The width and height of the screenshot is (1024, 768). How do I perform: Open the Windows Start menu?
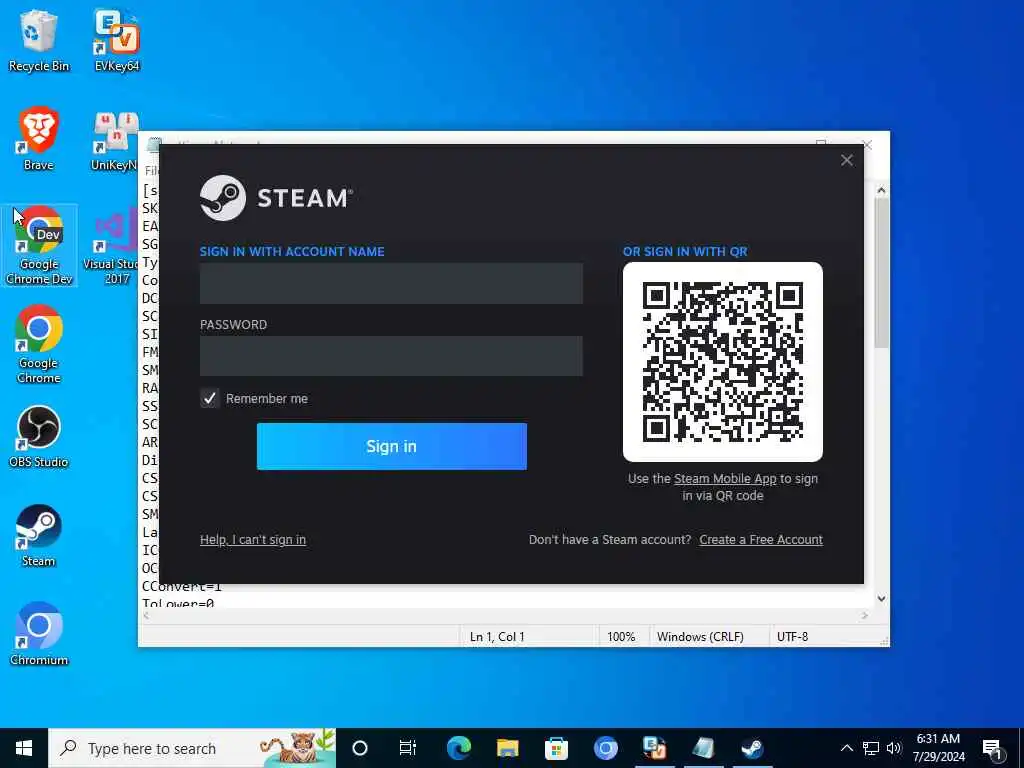tap(24, 748)
